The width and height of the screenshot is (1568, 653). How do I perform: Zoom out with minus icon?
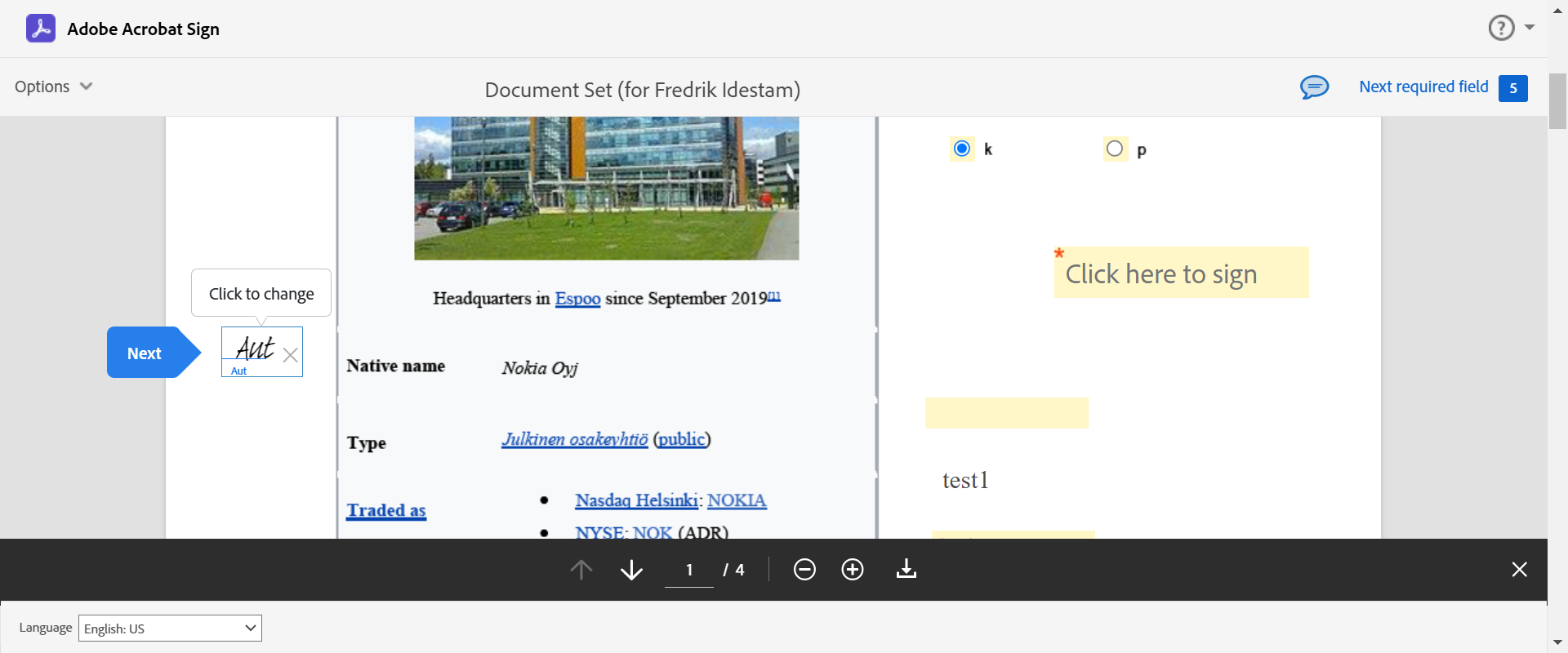[804, 570]
